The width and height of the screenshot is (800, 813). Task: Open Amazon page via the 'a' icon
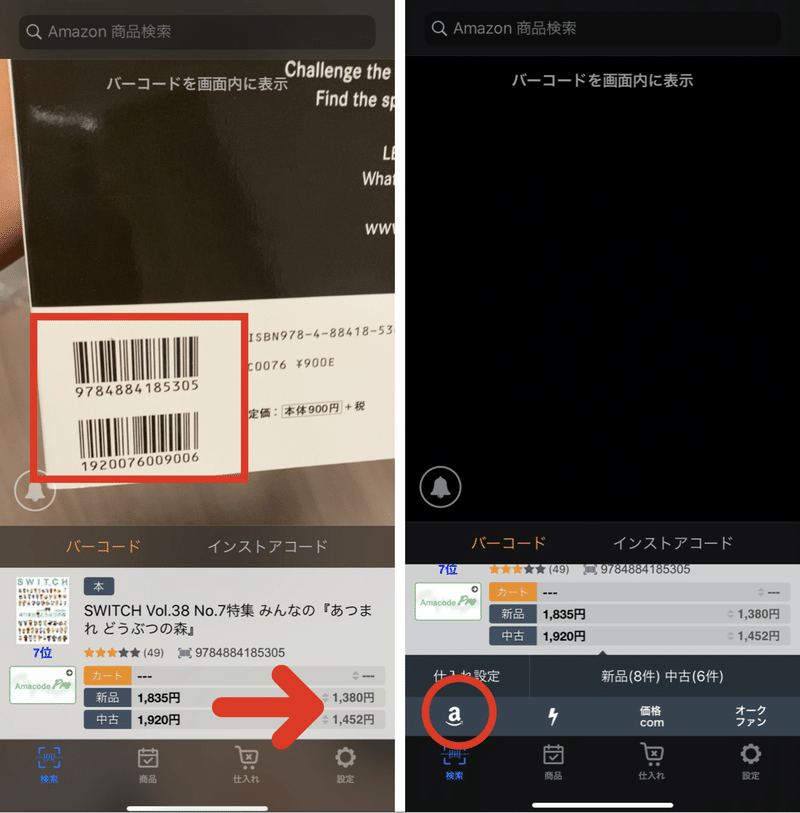pos(454,716)
